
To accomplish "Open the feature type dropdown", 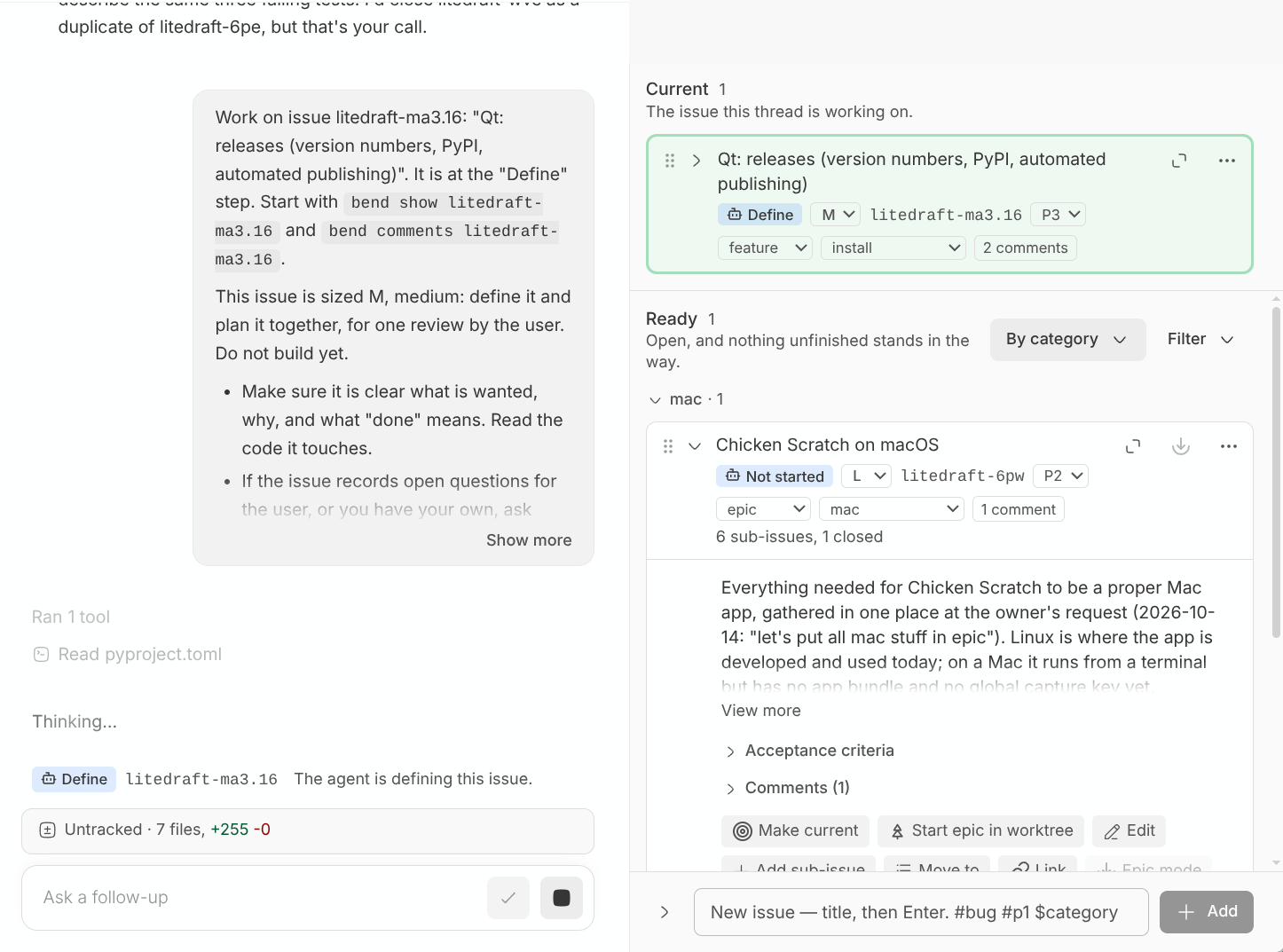I will pos(764,248).
